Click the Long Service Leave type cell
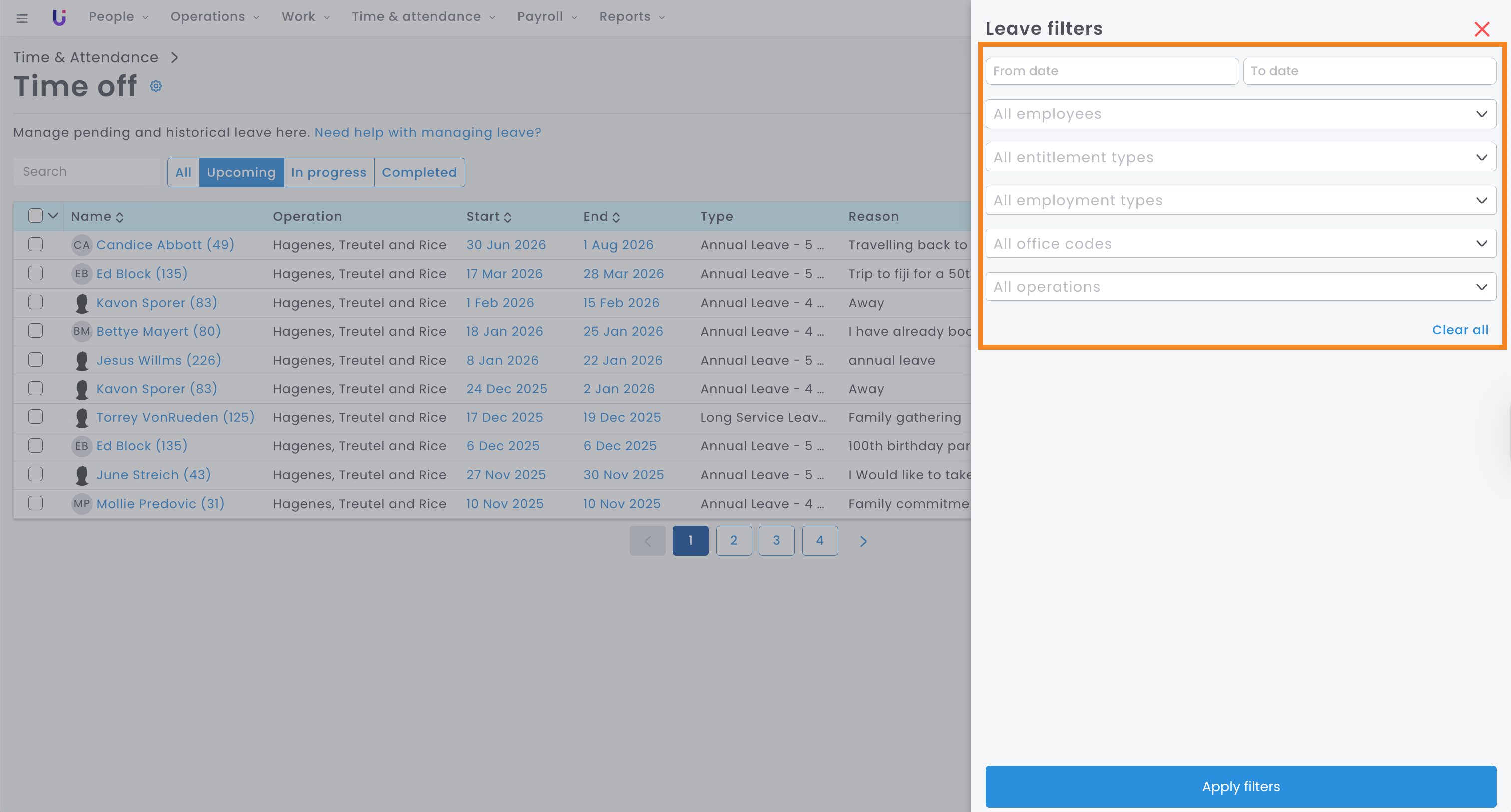This screenshot has width=1511, height=812. click(x=763, y=418)
